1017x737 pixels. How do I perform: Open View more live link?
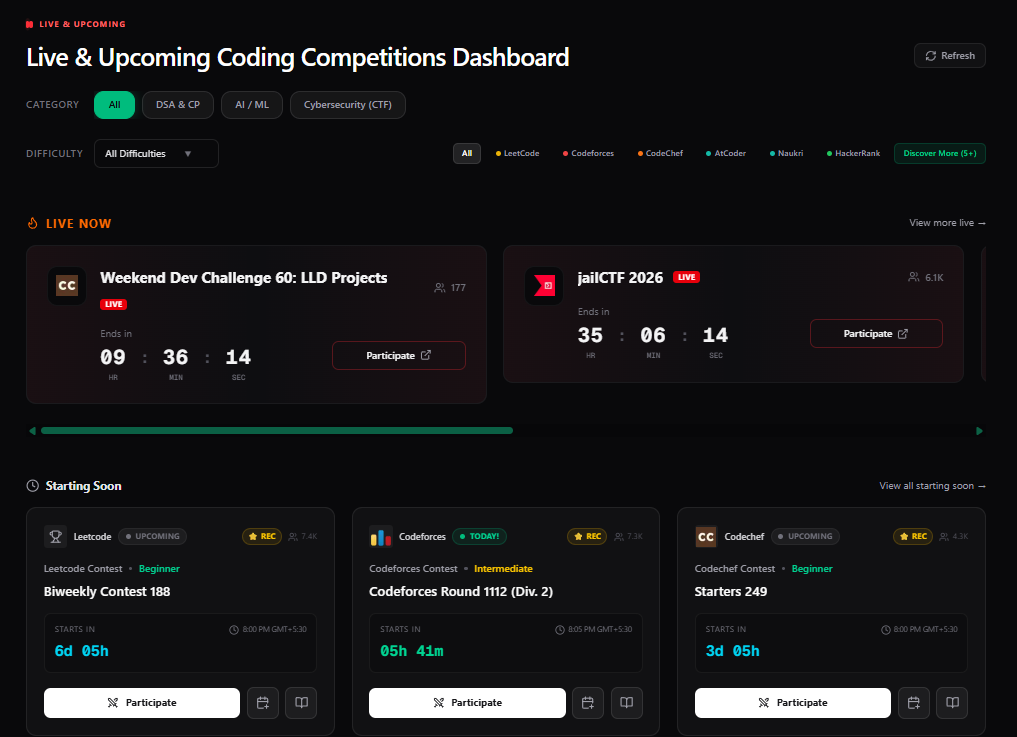click(x=947, y=223)
